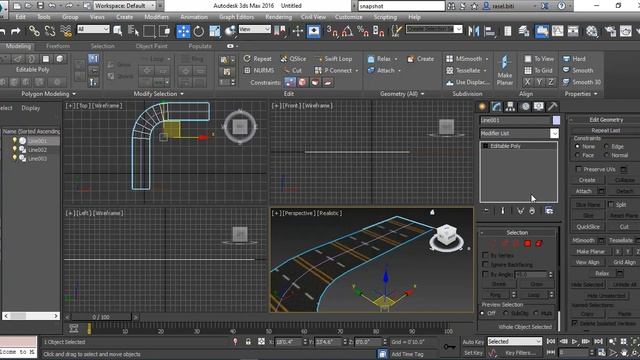Click the timeline frame slider 0 / 100
This screenshot has height=360, width=640.
click(101, 317)
